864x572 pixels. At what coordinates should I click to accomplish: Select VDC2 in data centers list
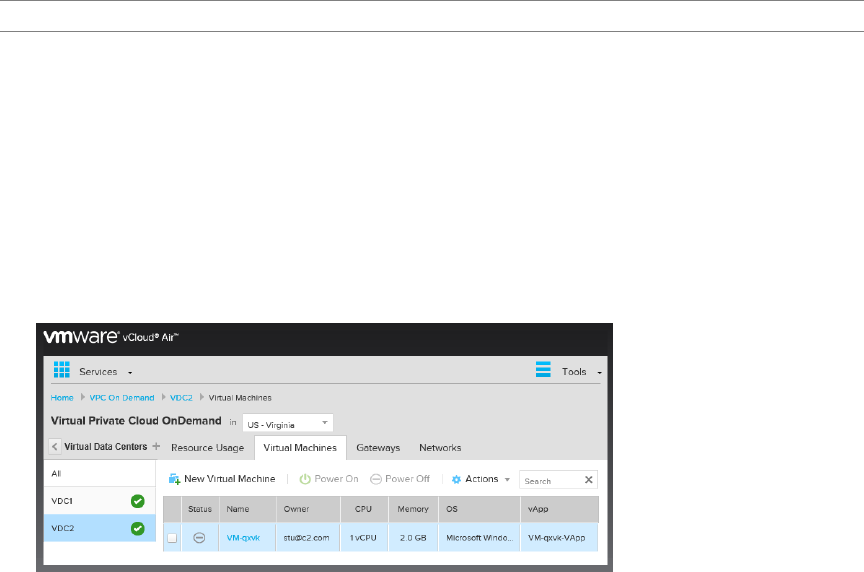pos(100,528)
